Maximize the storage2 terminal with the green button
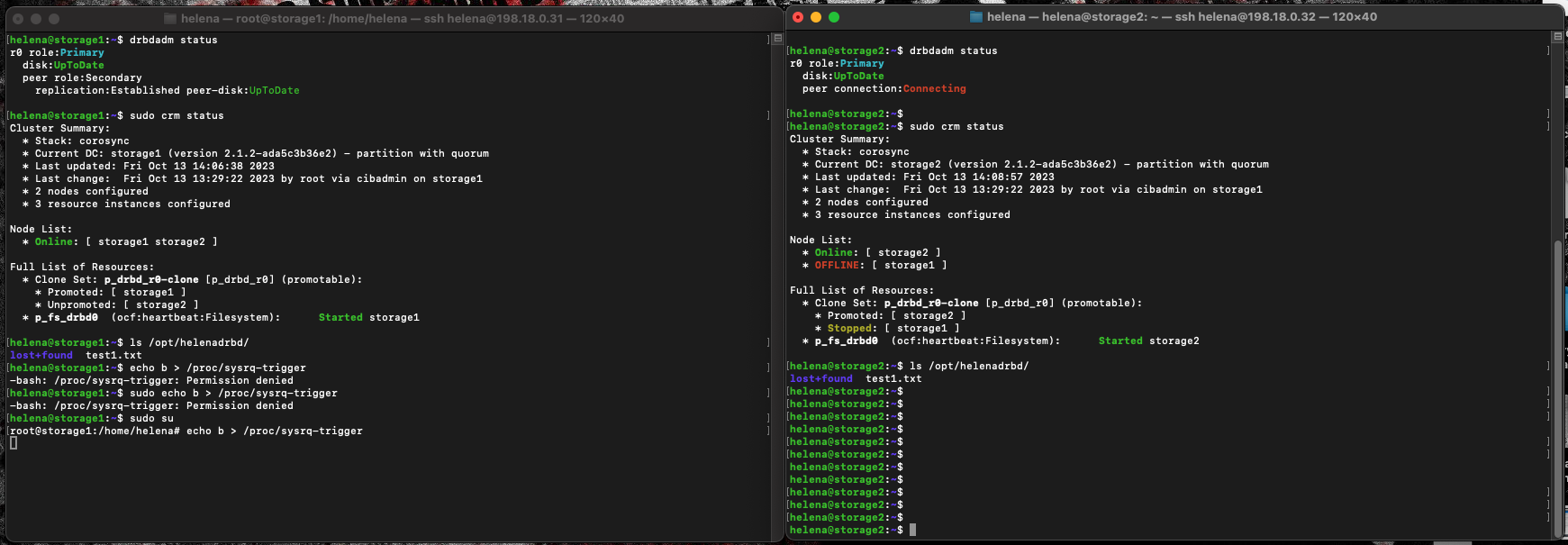 point(834,17)
